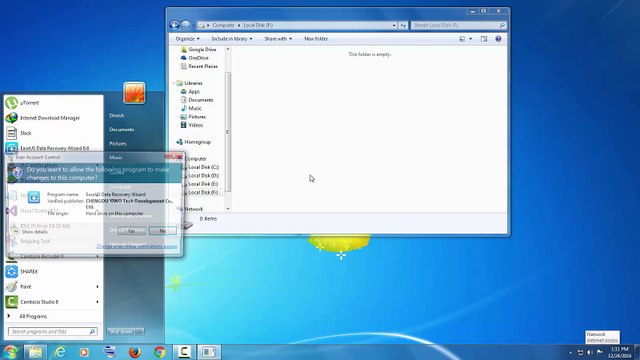Refresh Explorer address bar button
The width and height of the screenshot is (640, 360).
(x=403, y=25)
